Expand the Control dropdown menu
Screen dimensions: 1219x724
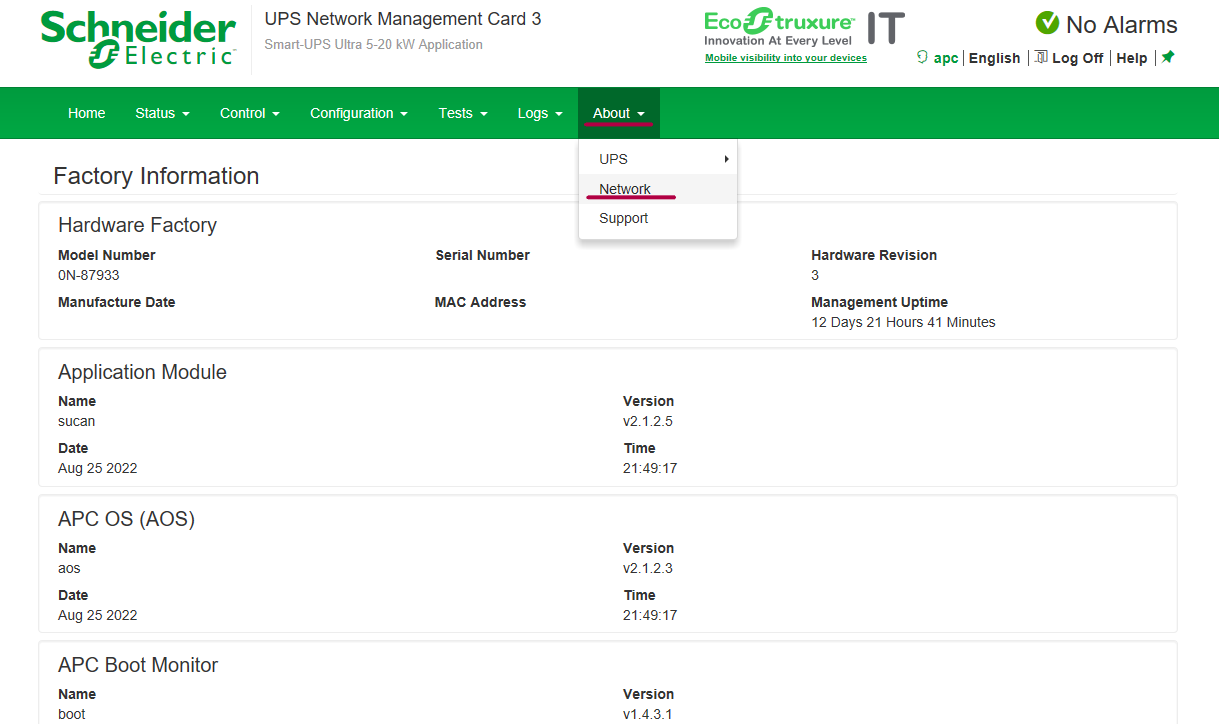click(x=250, y=113)
